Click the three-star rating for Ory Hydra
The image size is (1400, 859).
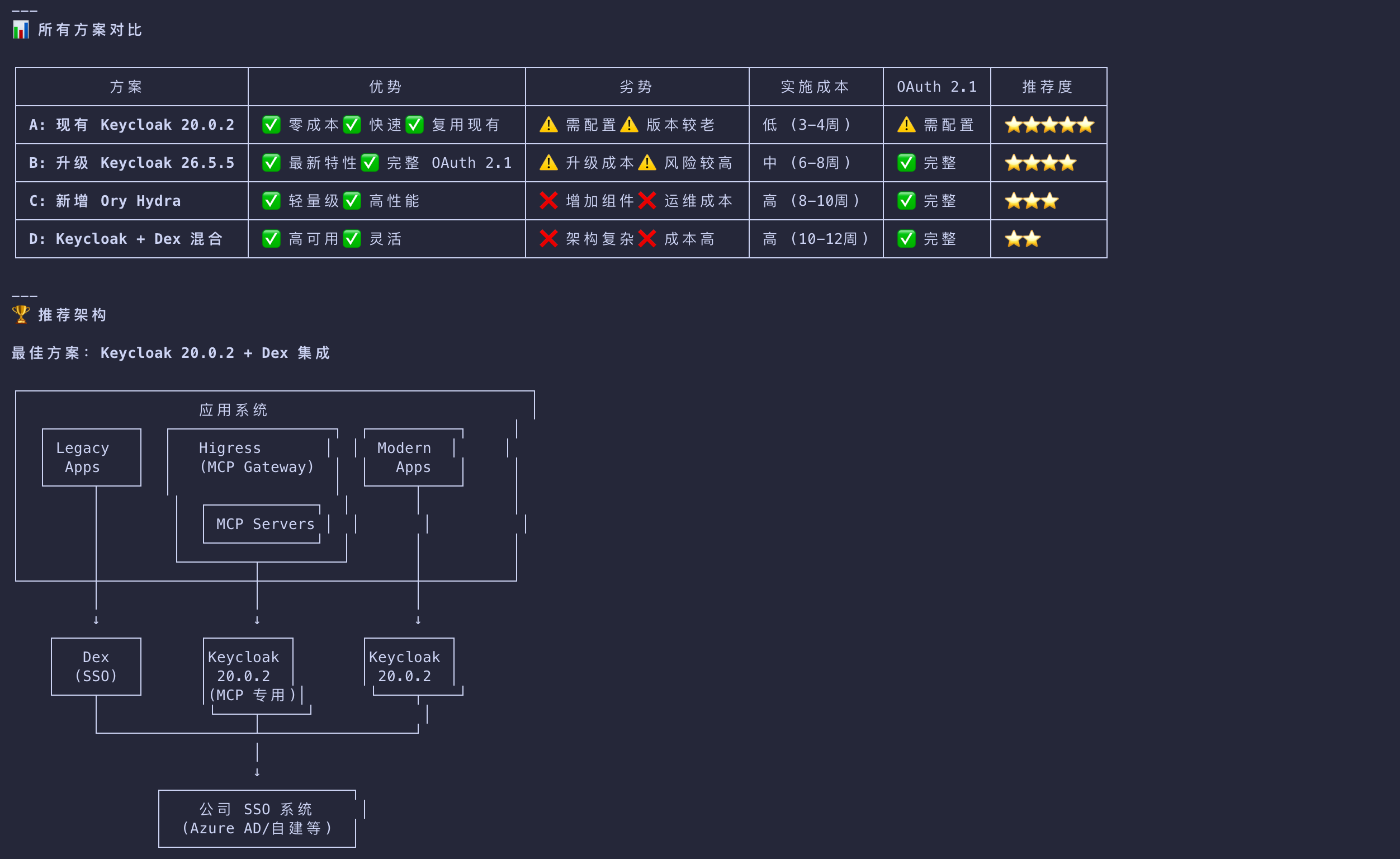pos(1031,201)
